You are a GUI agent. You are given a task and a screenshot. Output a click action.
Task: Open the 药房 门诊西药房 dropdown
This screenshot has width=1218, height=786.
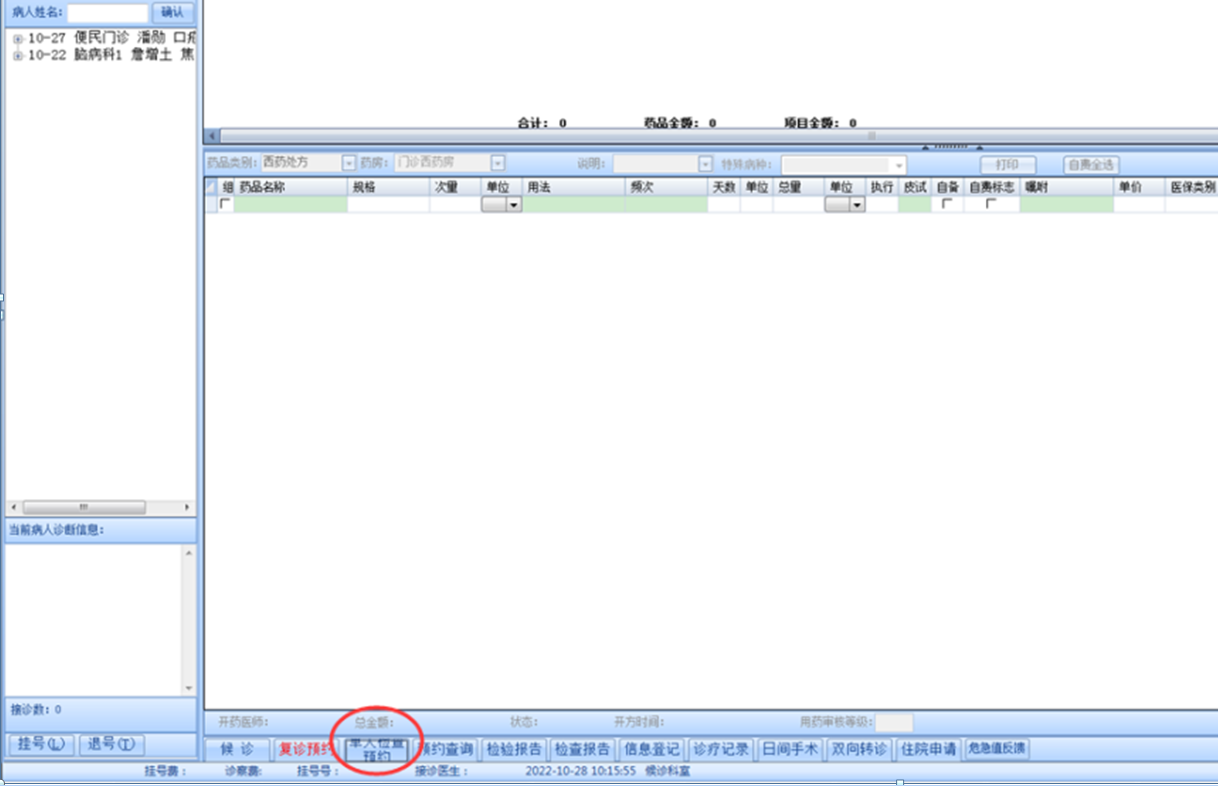[x=498, y=163]
